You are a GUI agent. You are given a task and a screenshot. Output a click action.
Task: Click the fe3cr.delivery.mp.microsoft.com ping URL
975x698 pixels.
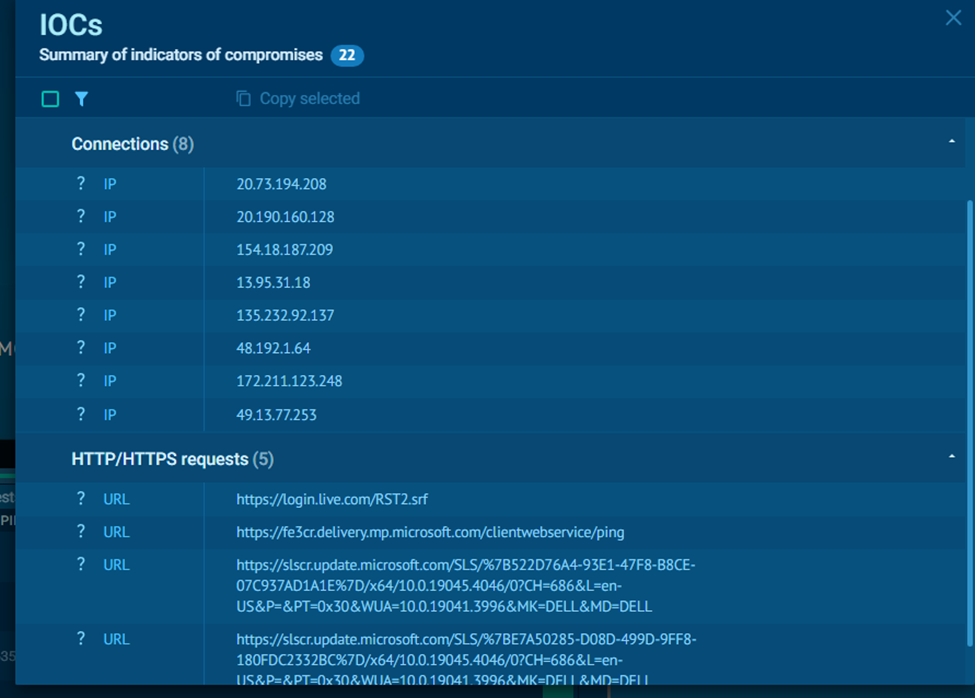430,532
